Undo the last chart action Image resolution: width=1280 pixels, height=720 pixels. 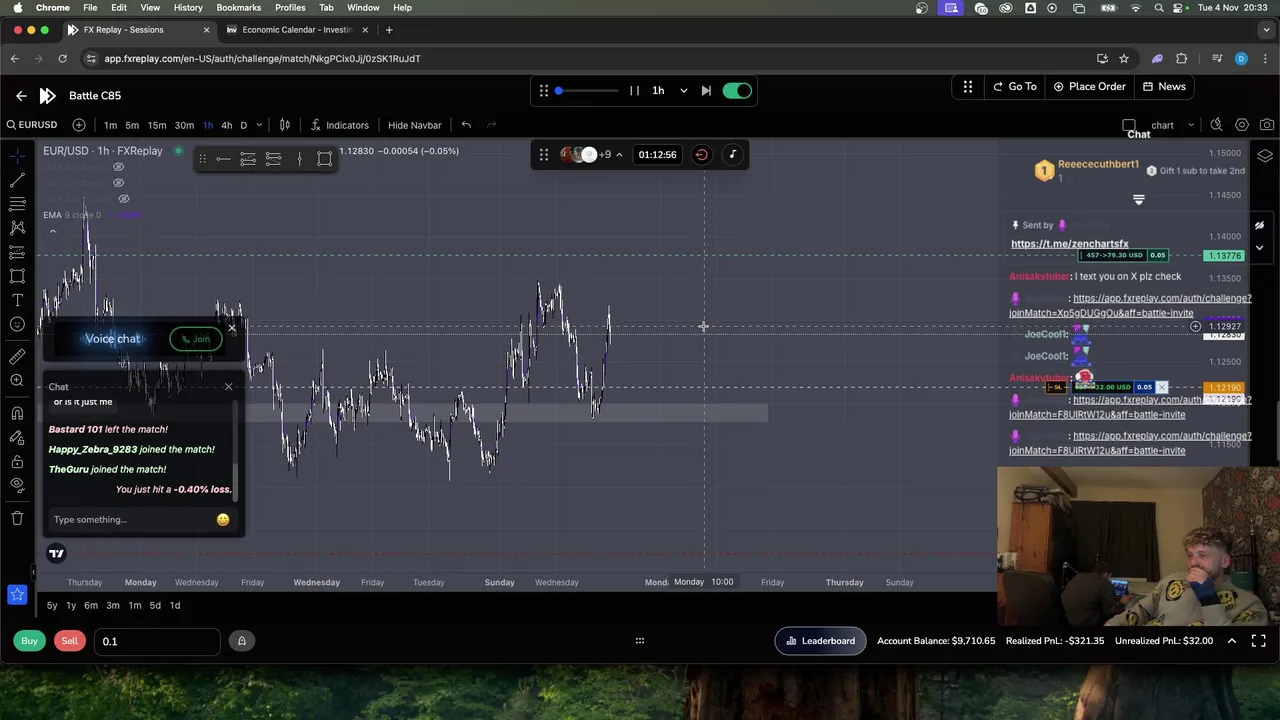466,125
